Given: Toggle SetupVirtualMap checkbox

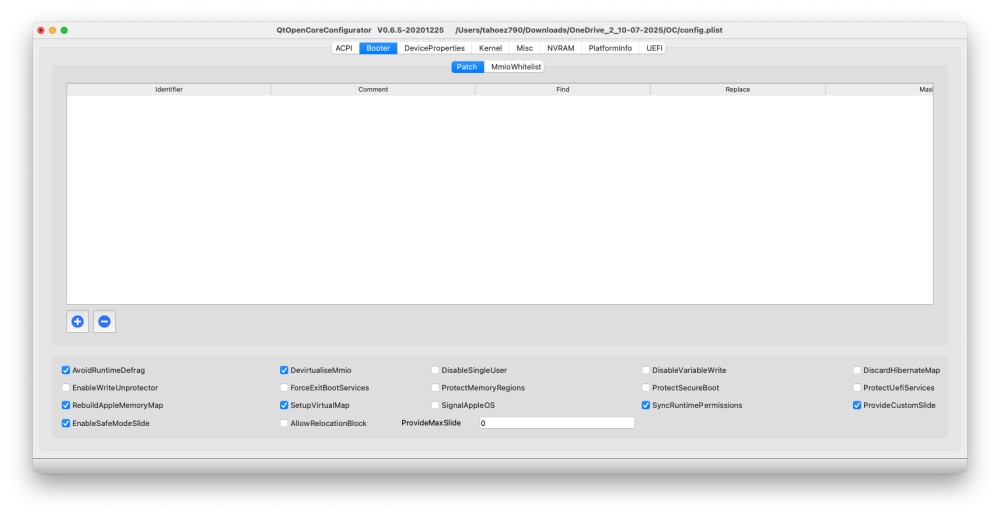Looking at the screenshot, I should (284, 405).
